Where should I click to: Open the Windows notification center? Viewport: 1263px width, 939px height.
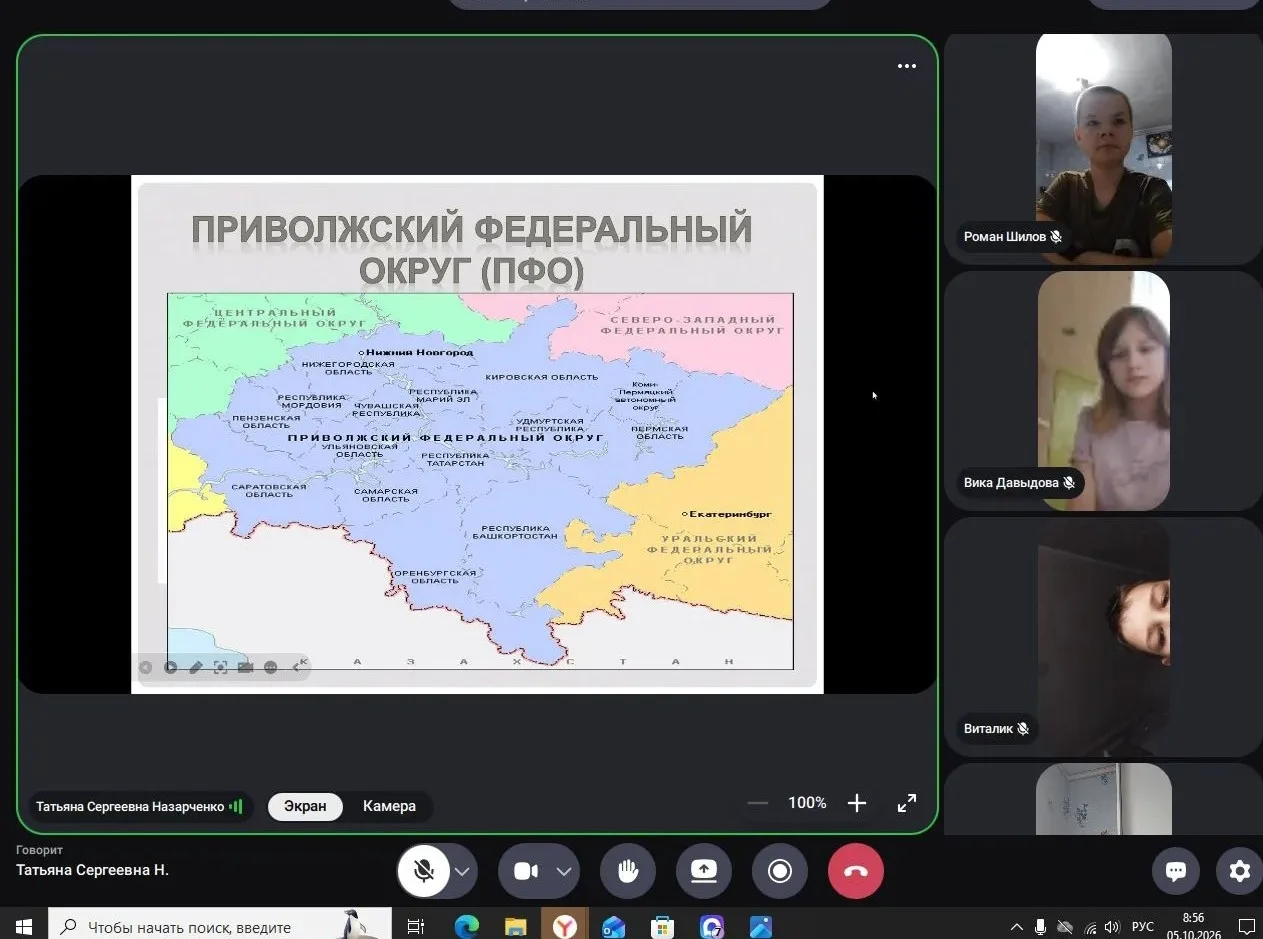(1246, 926)
